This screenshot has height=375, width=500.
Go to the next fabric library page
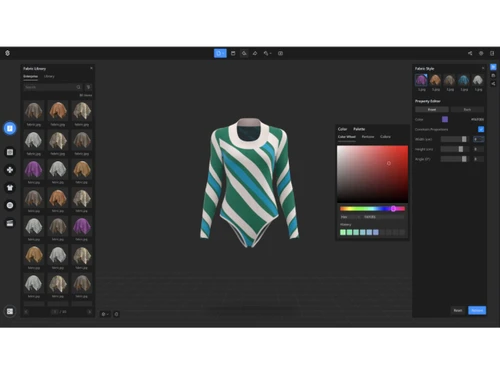[89, 312]
